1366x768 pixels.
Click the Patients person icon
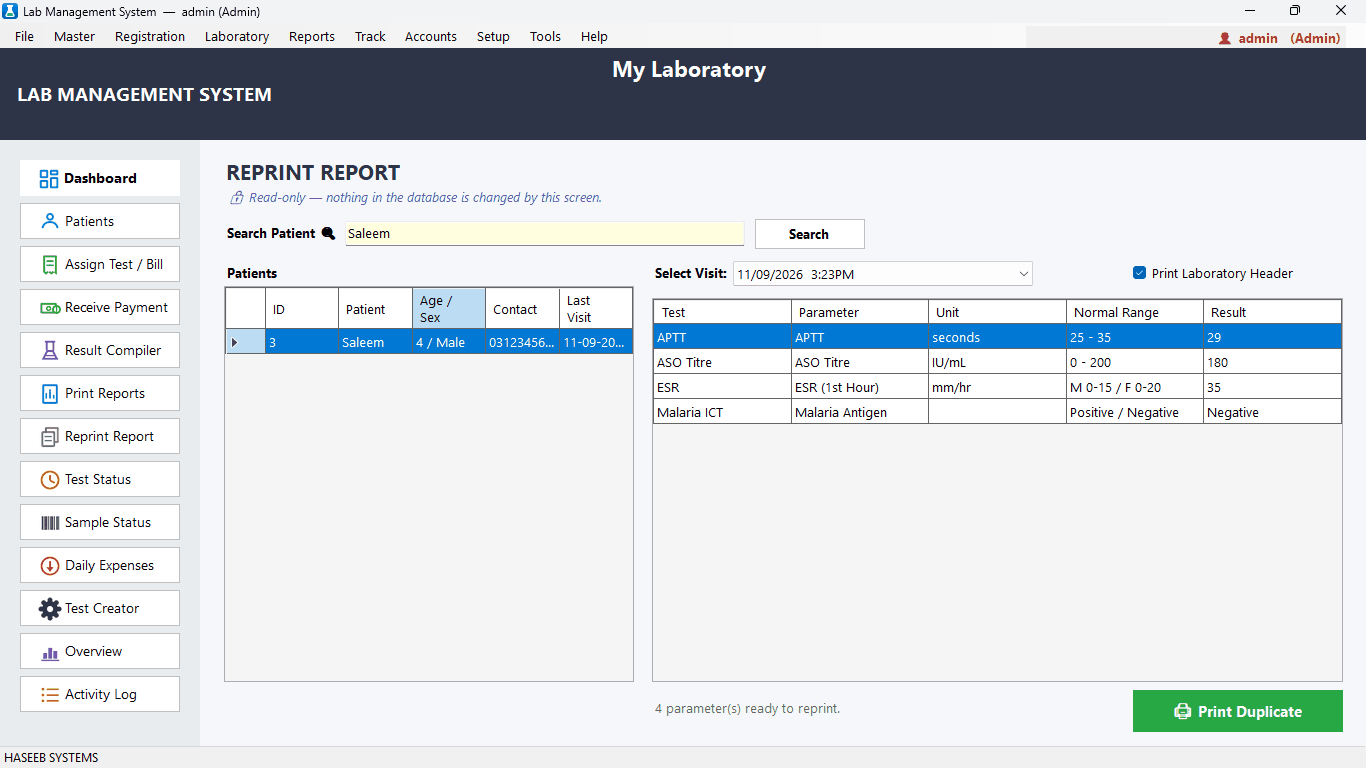coord(49,221)
